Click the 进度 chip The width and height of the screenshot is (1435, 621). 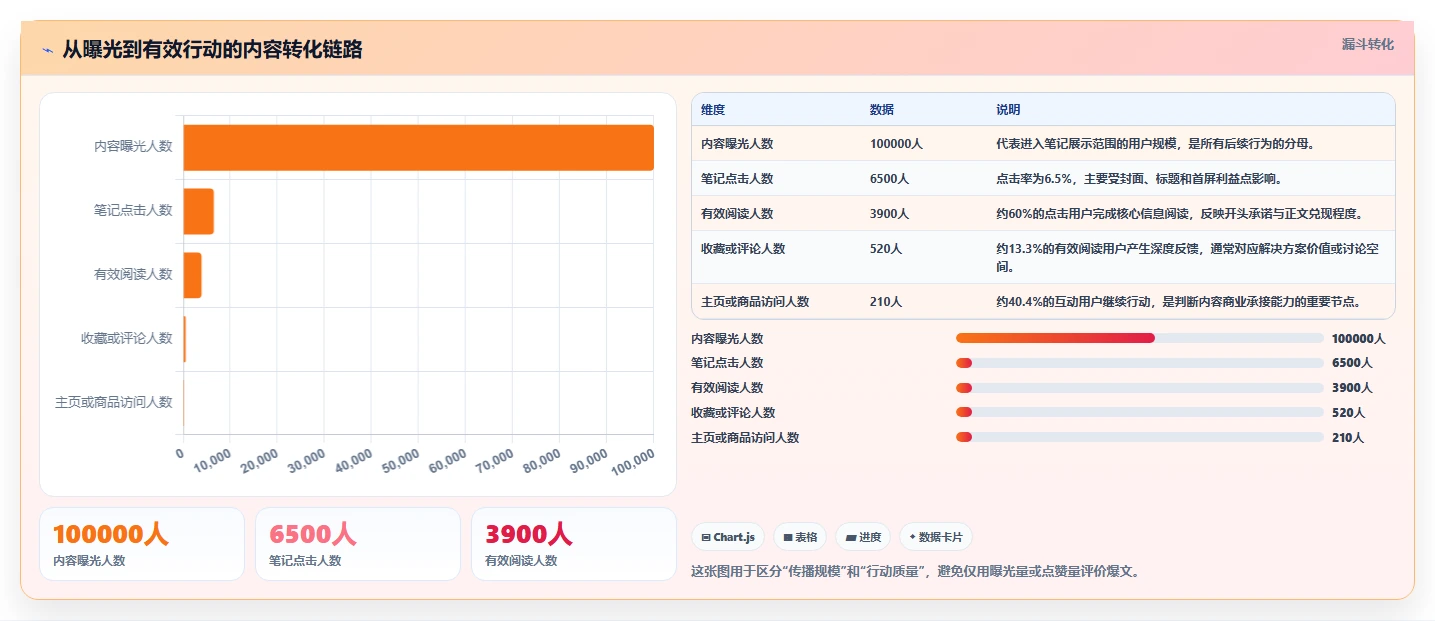pyautogui.click(x=863, y=537)
